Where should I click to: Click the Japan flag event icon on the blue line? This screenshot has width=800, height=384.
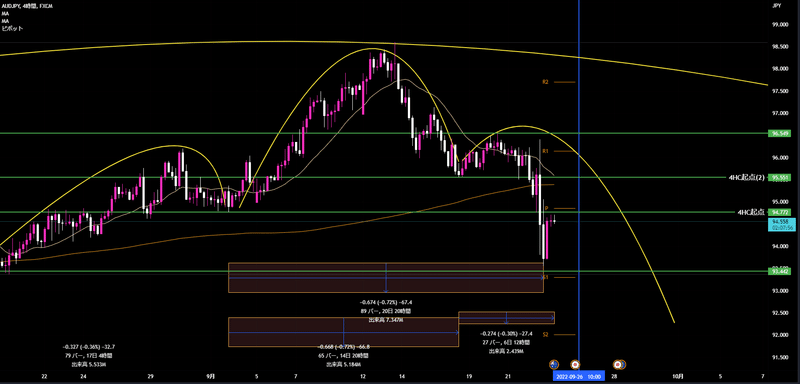[x=575, y=364]
